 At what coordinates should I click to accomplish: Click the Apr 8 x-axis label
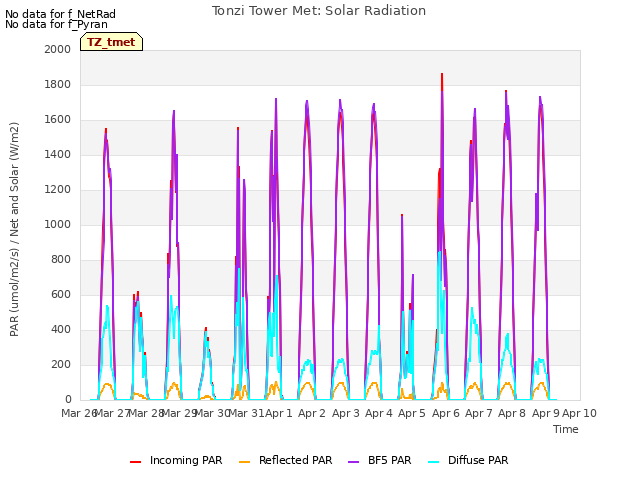pyautogui.click(x=512, y=413)
